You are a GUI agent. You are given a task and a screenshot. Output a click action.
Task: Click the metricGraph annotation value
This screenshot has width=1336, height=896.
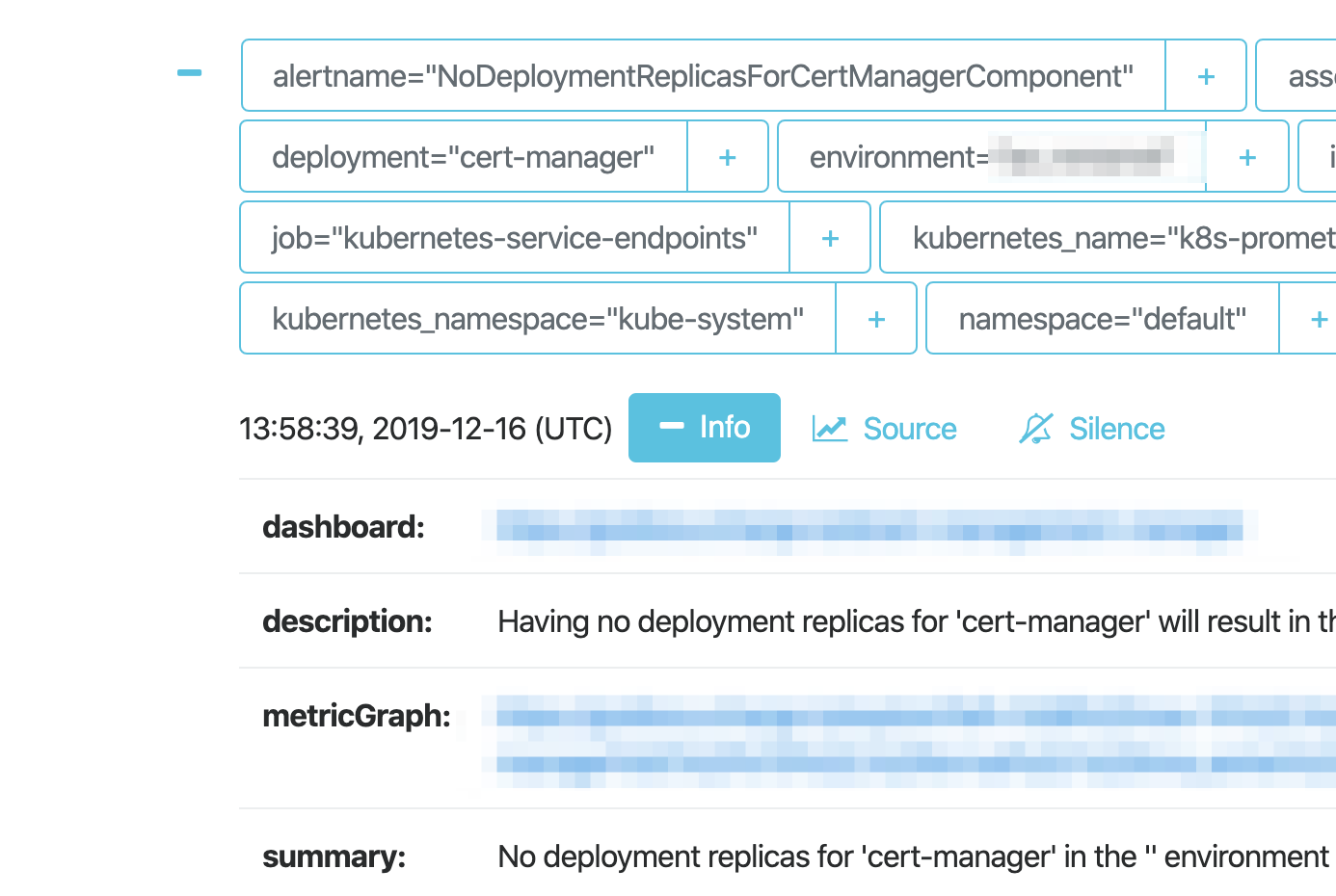866,737
